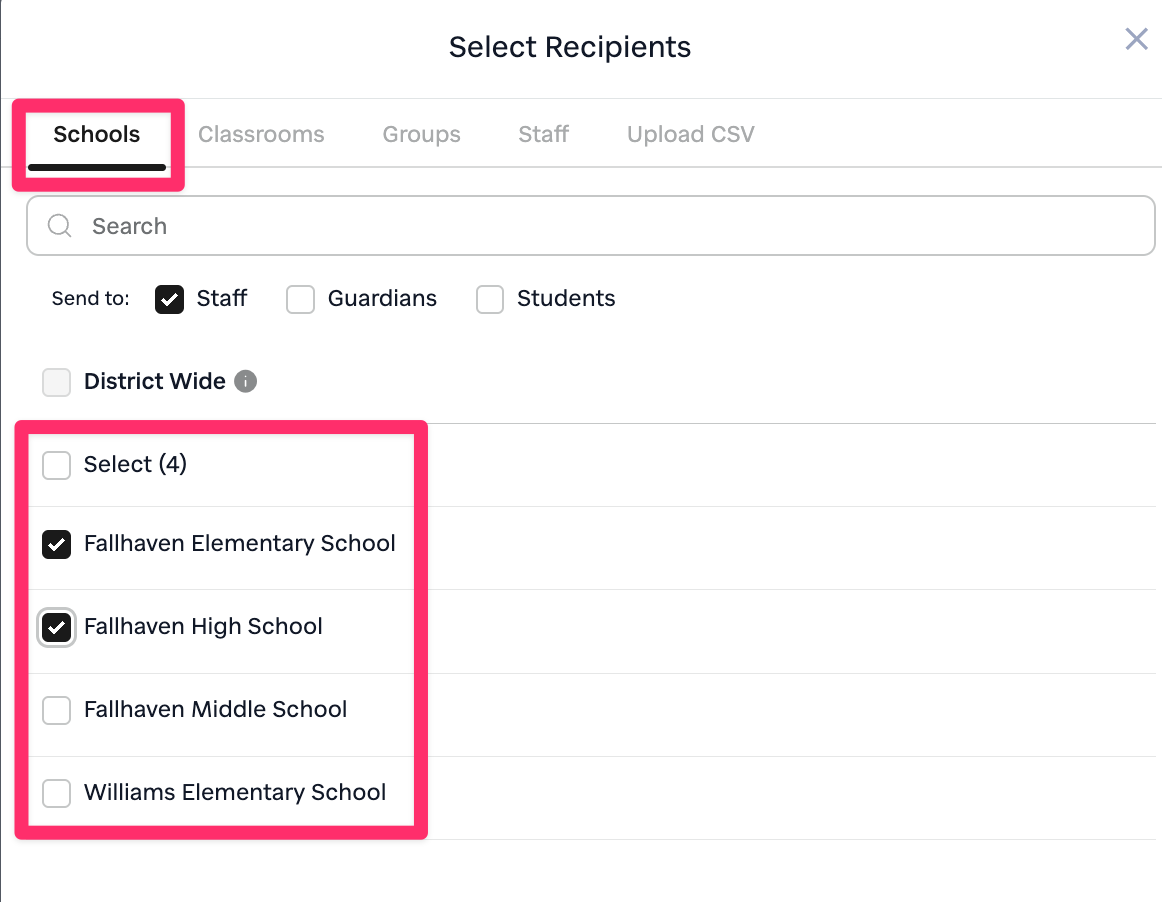Check the Students send-to checkbox
1162x902 pixels.
click(490, 299)
